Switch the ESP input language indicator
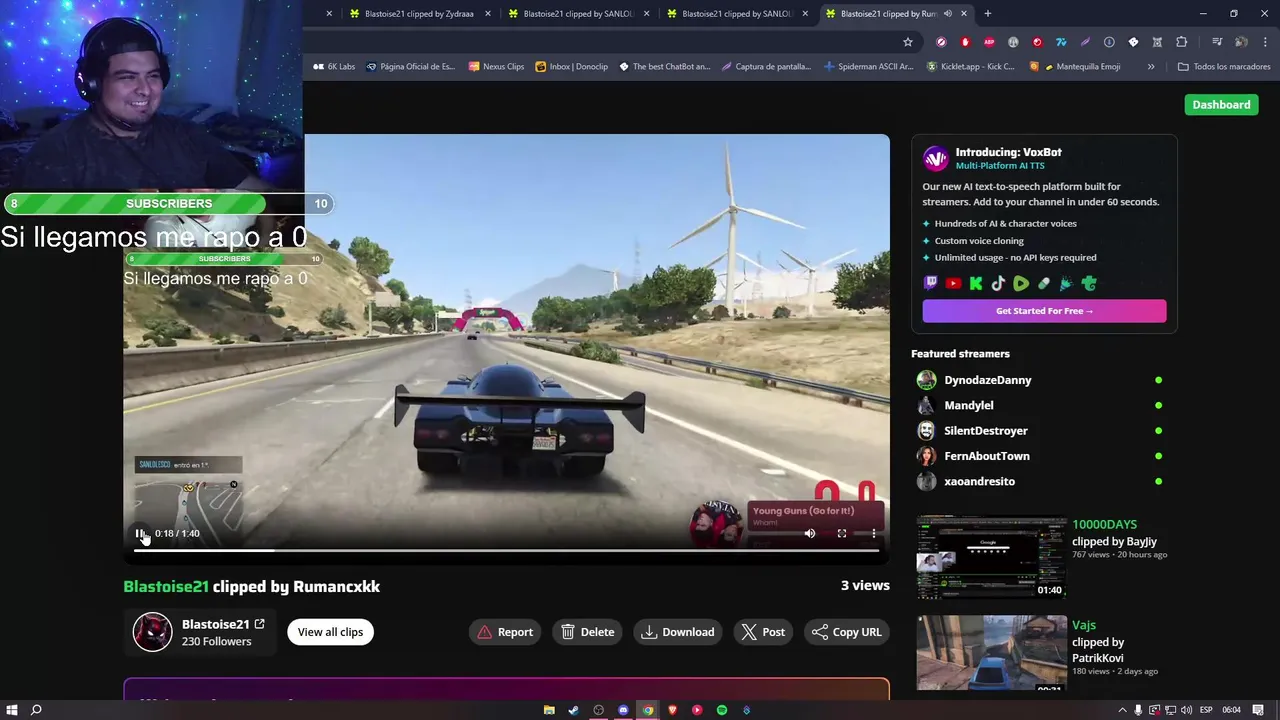 click(x=1206, y=710)
